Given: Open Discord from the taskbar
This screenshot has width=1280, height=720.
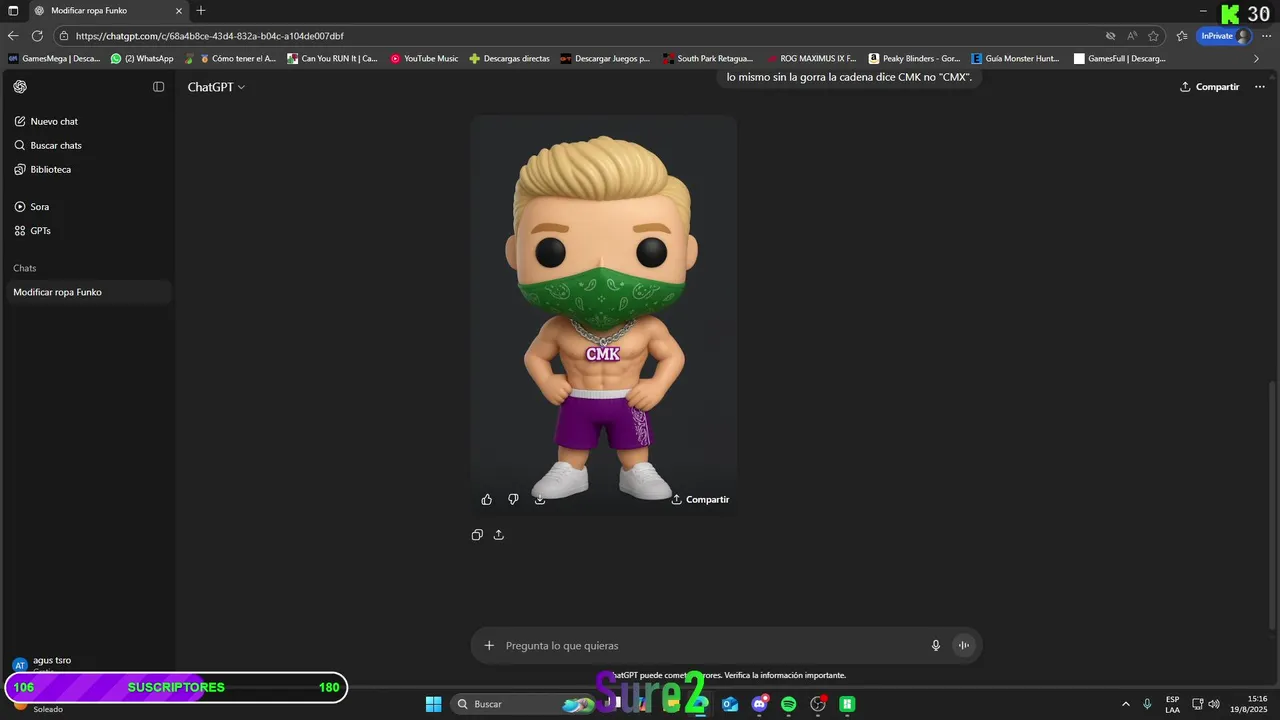Looking at the screenshot, I should (x=759, y=704).
